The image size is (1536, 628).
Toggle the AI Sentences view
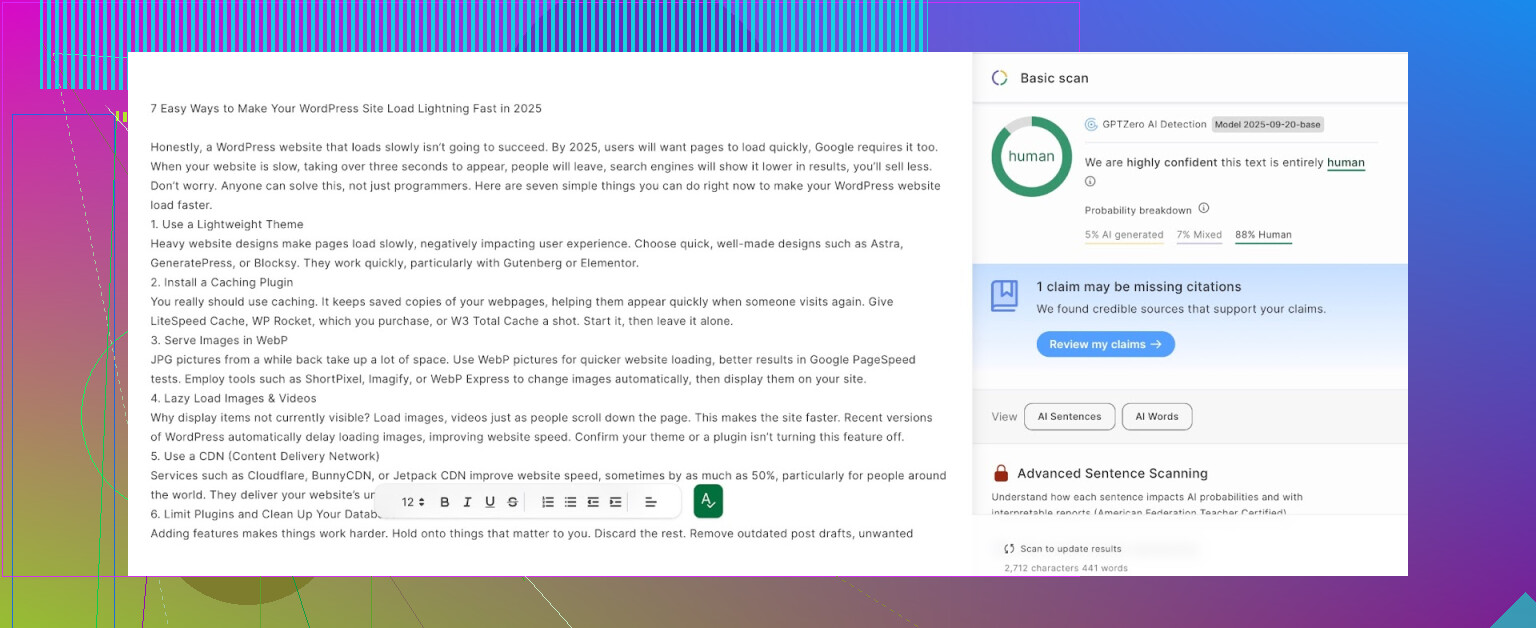1069,417
